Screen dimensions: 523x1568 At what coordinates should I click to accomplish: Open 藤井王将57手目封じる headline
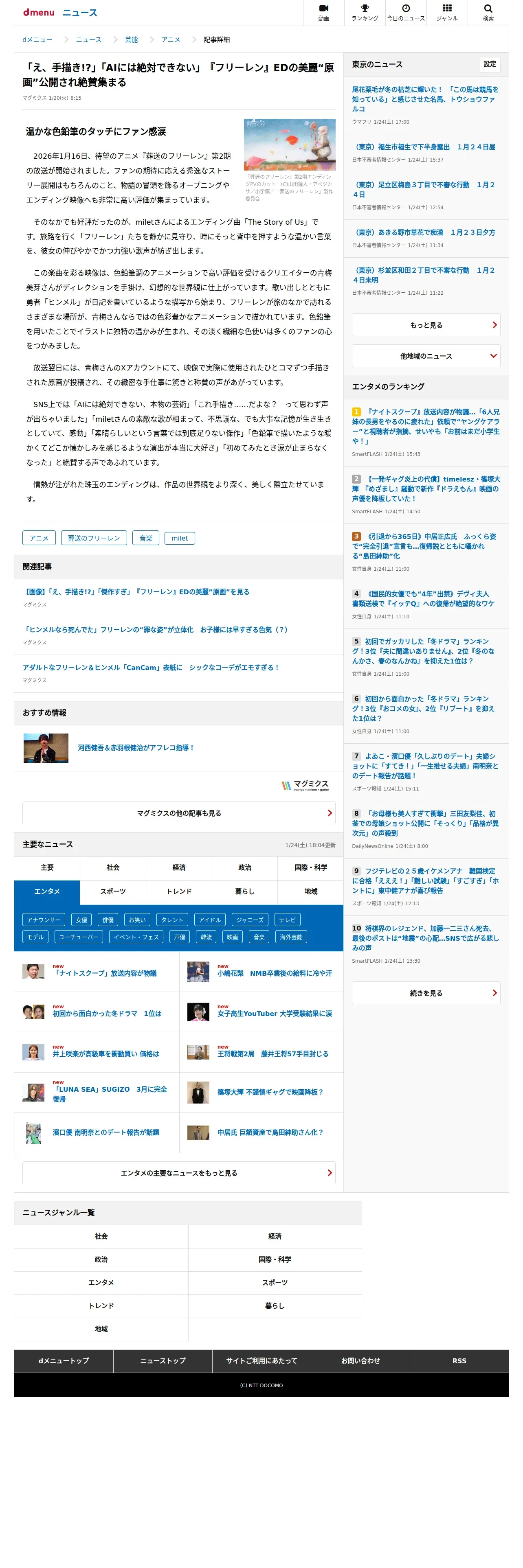273,1053
